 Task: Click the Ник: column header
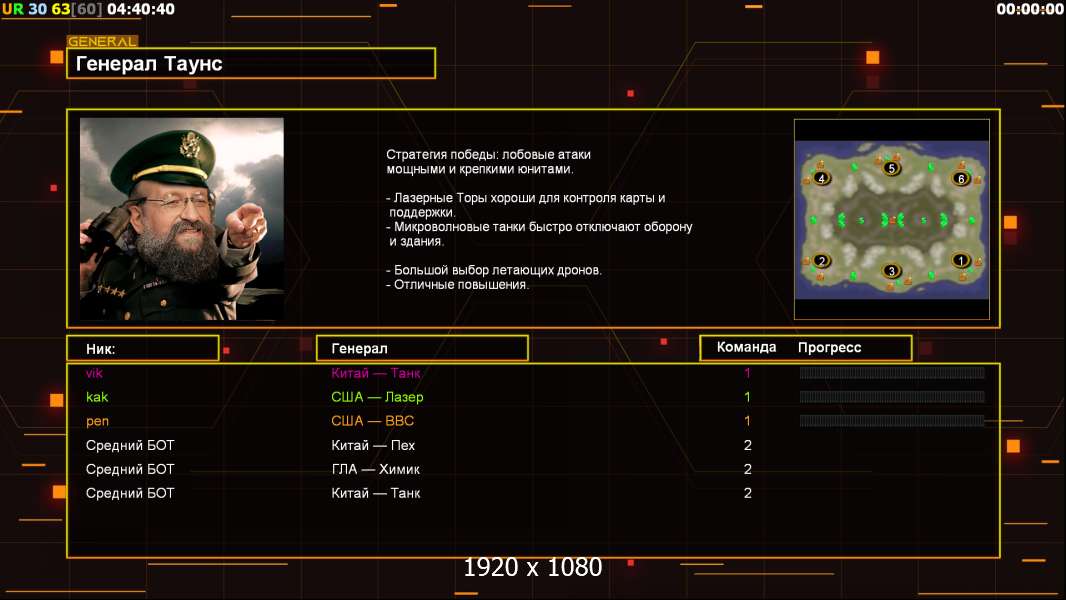click(143, 349)
